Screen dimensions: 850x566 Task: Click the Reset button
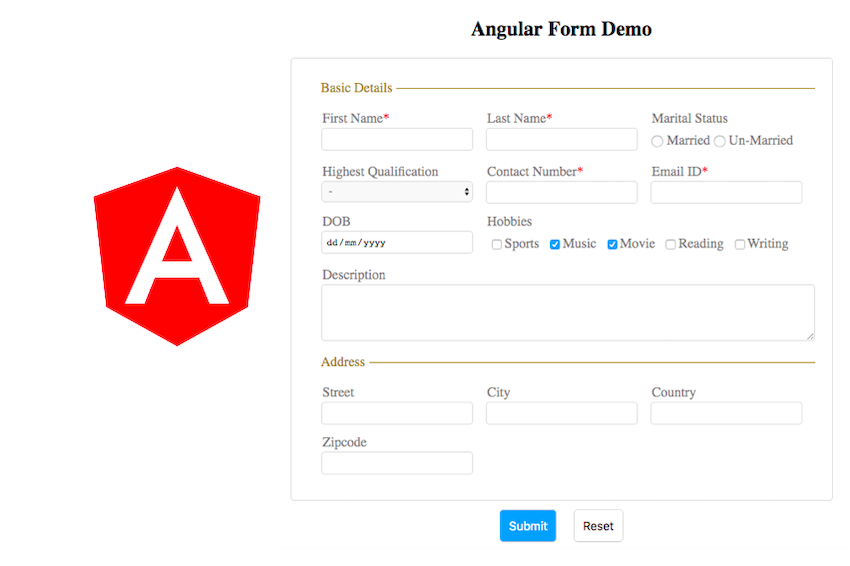coord(598,525)
